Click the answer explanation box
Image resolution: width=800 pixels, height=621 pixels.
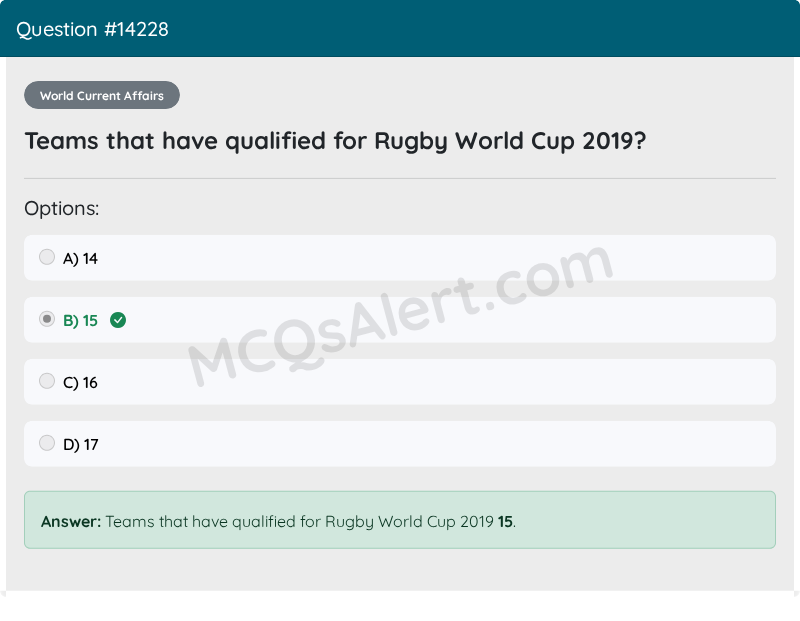tap(400, 520)
